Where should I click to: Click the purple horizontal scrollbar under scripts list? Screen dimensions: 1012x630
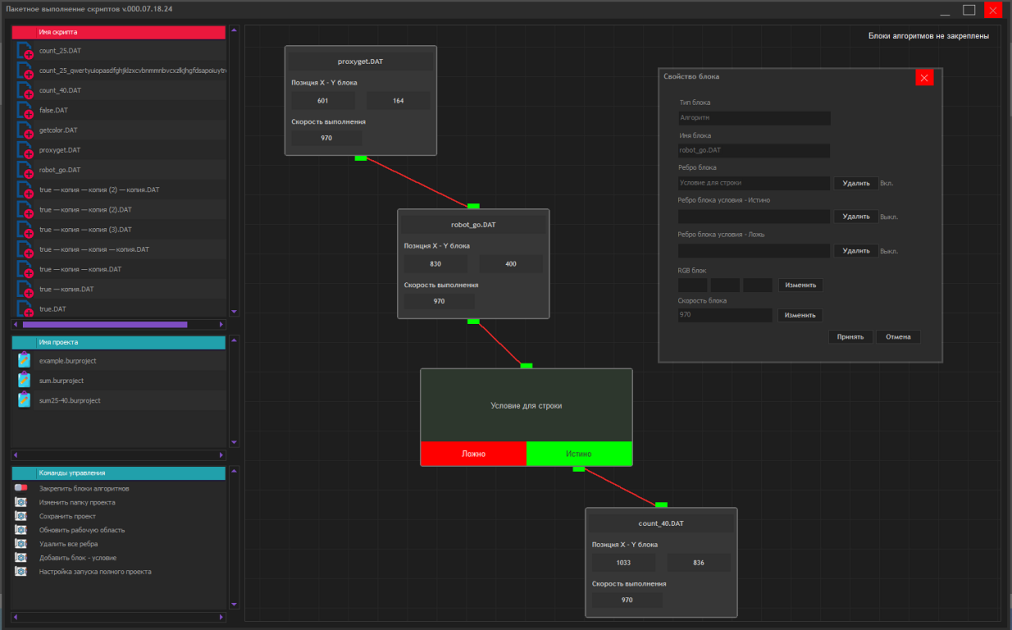pyautogui.click(x=105, y=325)
